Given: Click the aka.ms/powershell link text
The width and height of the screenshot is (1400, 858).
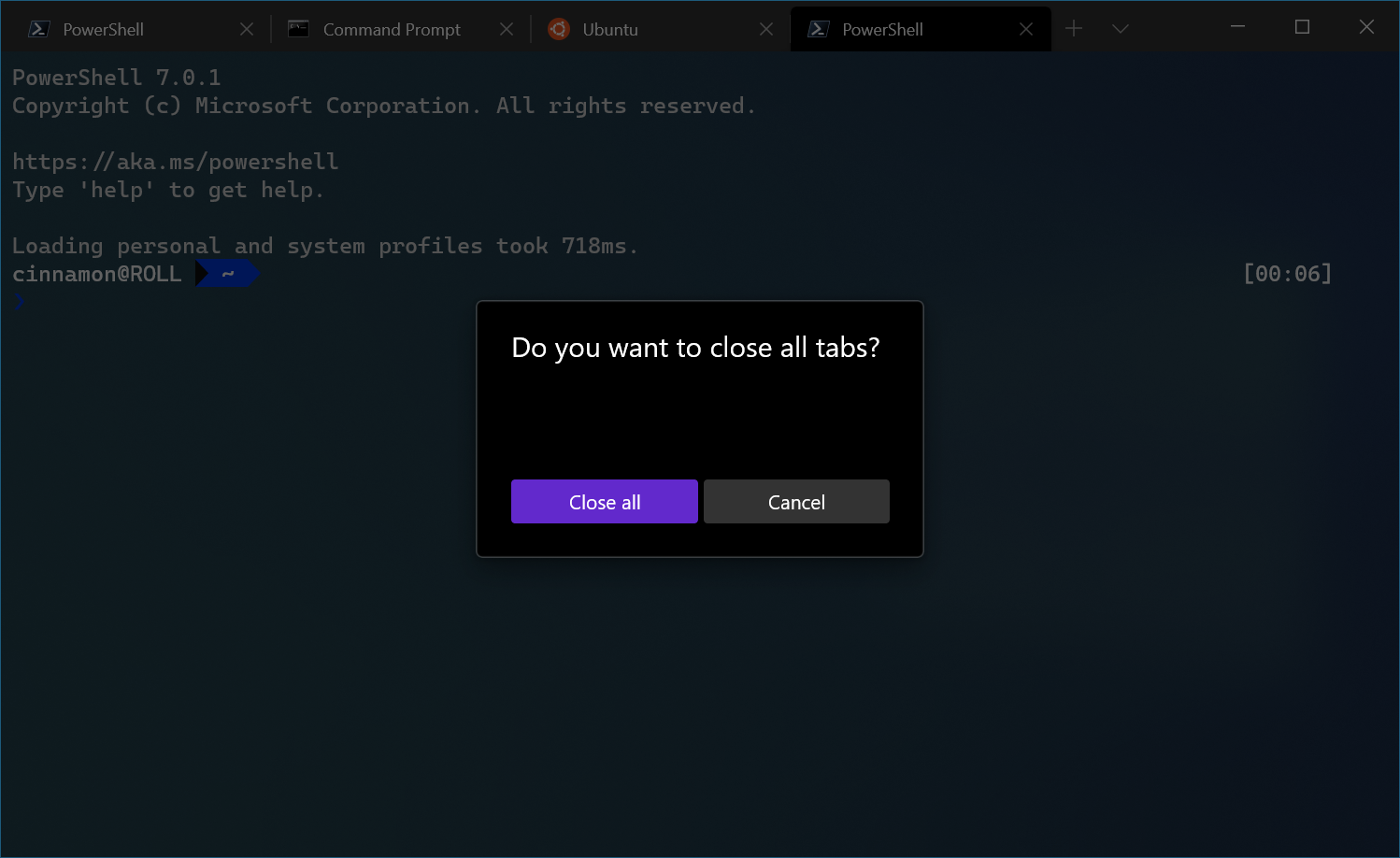Looking at the screenshot, I should pos(175,161).
